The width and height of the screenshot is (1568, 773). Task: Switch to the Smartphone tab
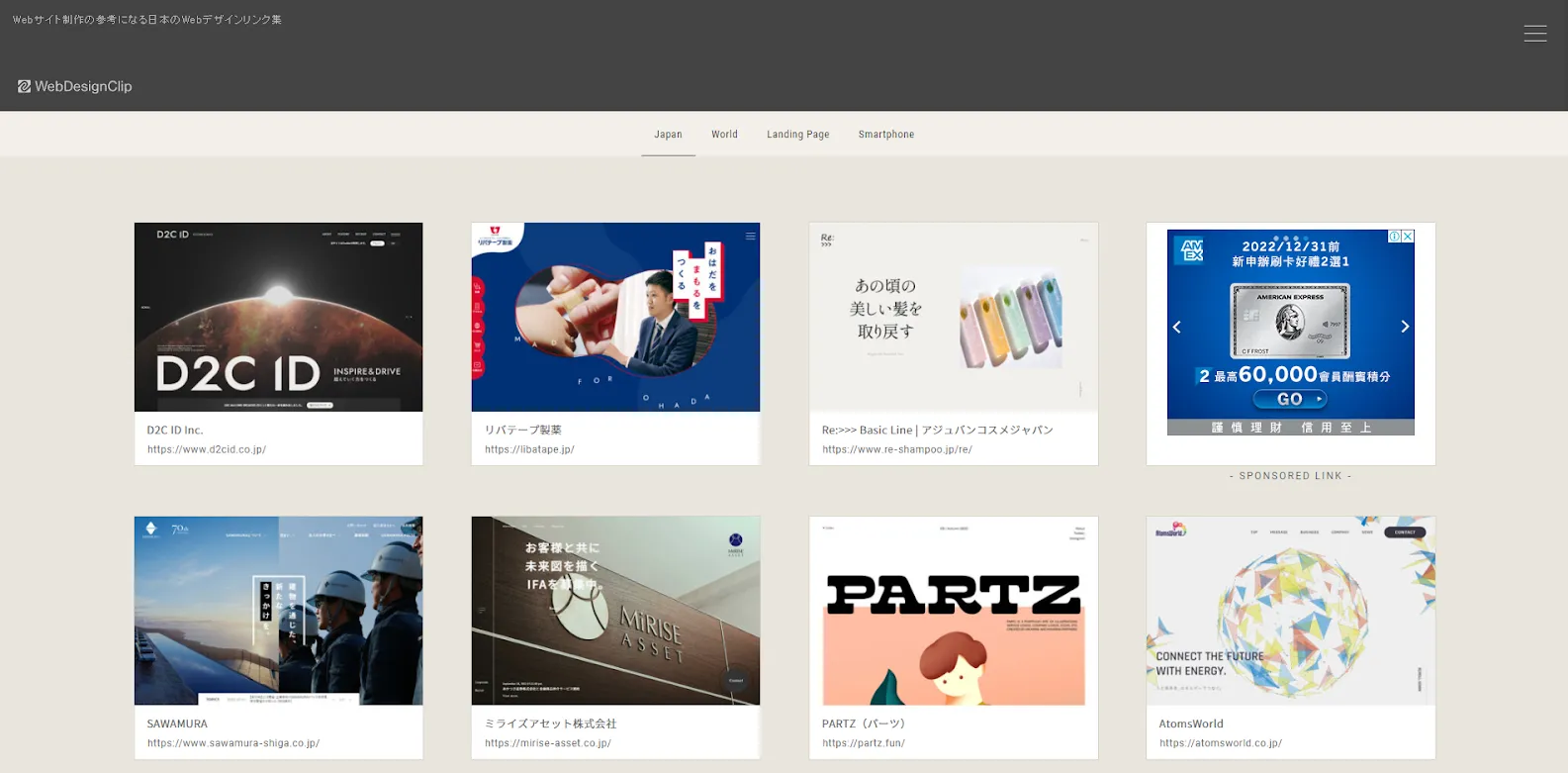(x=886, y=135)
